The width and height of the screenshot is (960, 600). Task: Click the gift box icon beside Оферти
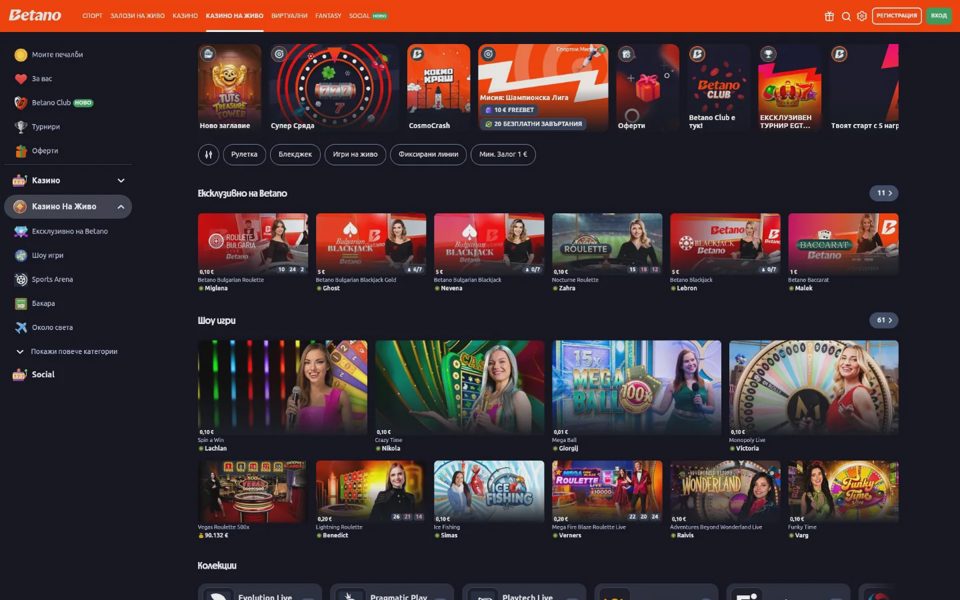pyautogui.click(x=21, y=151)
